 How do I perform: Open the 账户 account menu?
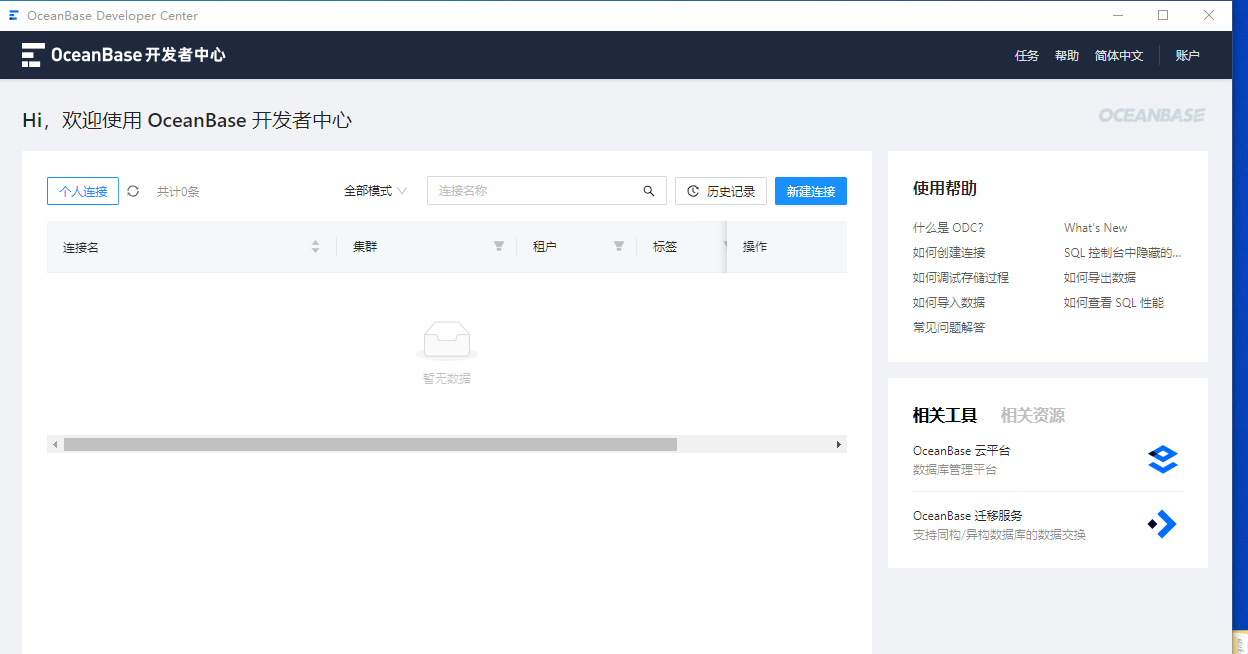coord(1188,56)
